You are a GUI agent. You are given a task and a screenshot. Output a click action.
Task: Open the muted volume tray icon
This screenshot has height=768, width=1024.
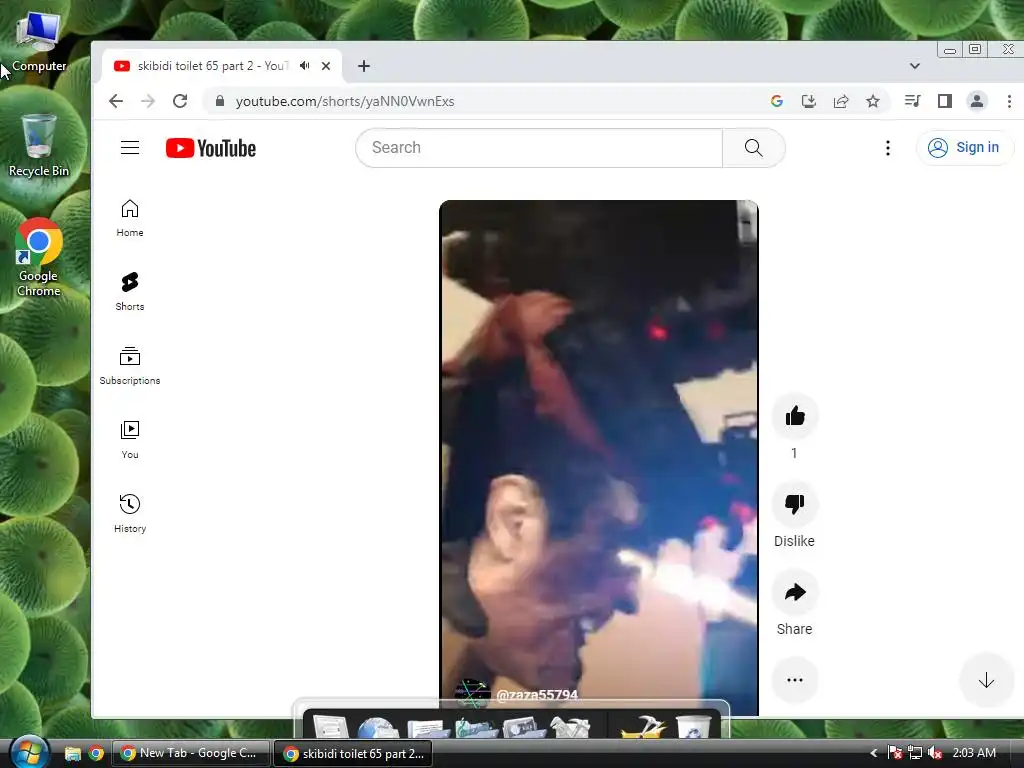pyautogui.click(x=935, y=753)
